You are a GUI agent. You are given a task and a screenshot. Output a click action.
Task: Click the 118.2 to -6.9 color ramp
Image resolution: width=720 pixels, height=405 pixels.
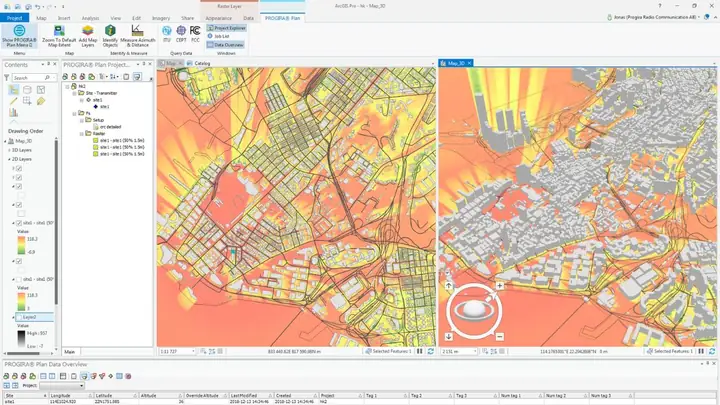(x=21, y=245)
